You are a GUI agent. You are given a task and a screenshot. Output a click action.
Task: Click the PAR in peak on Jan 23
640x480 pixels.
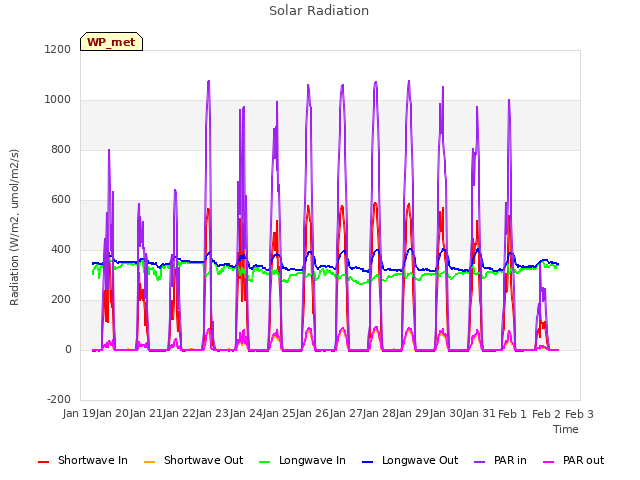pyautogui.click(x=209, y=81)
